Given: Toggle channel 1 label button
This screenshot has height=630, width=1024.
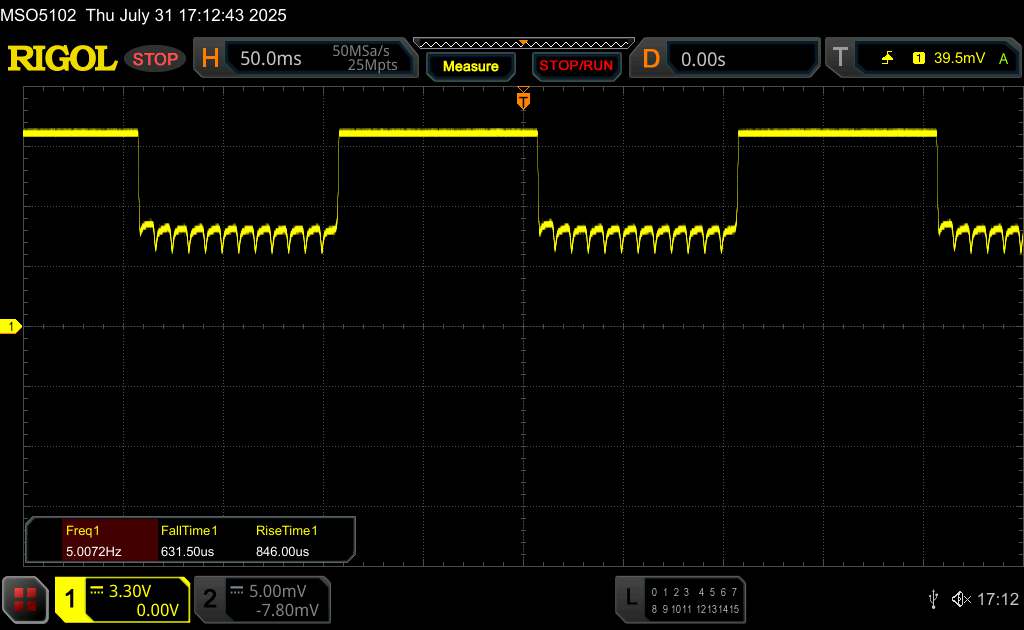Looking at the screenshot, I should [x=70, y=599].
